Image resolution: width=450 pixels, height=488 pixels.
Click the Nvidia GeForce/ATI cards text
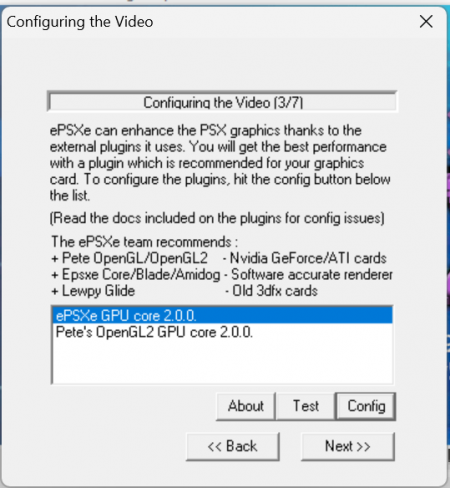coord(305,258)
